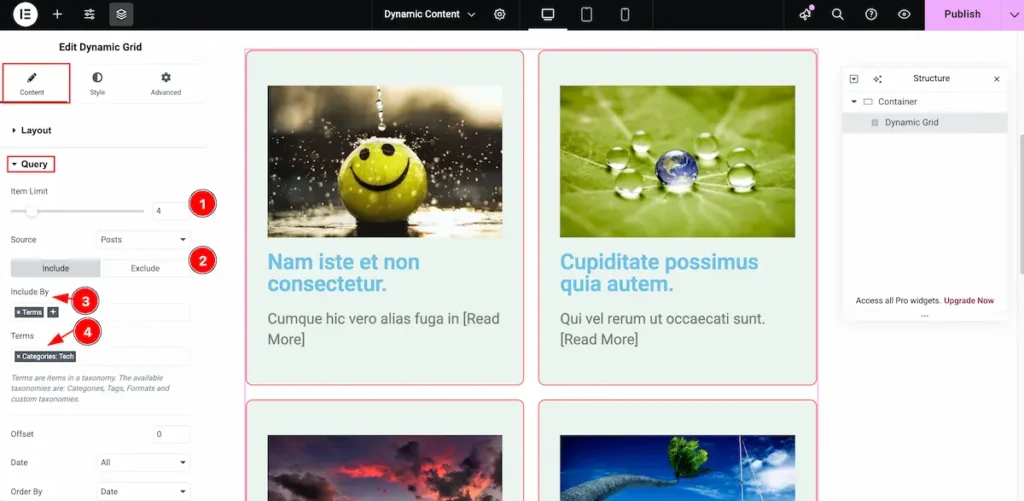Image resolution: width=1024 pixels, height=501 pixels.
Task: Select the Exclude toggle option
Action: click(x=145, y=268)
